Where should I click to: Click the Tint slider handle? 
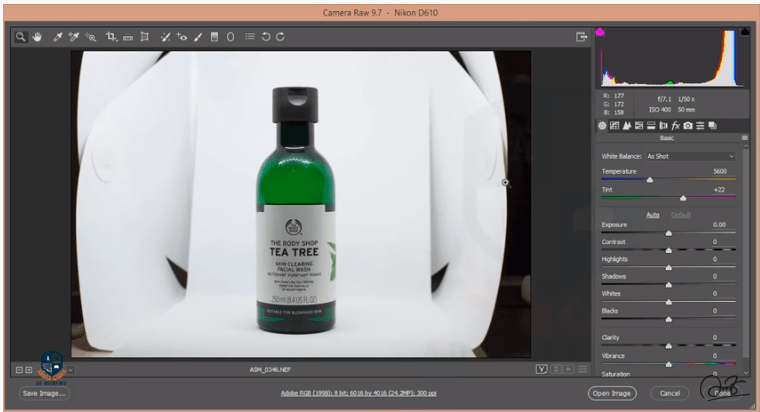[683, 198]
